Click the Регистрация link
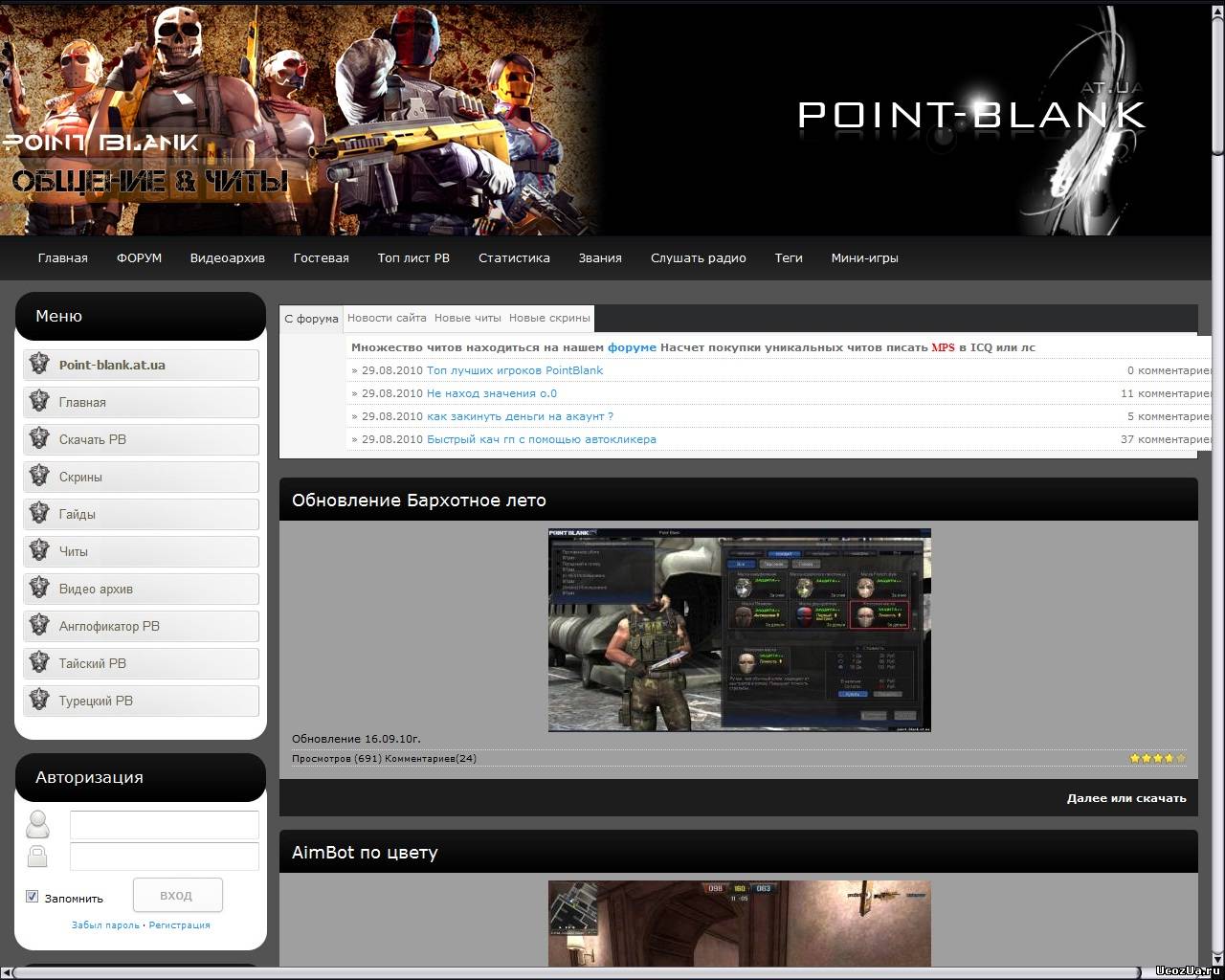The height and width of the screenshot is (980, 1225). point(179,925)
